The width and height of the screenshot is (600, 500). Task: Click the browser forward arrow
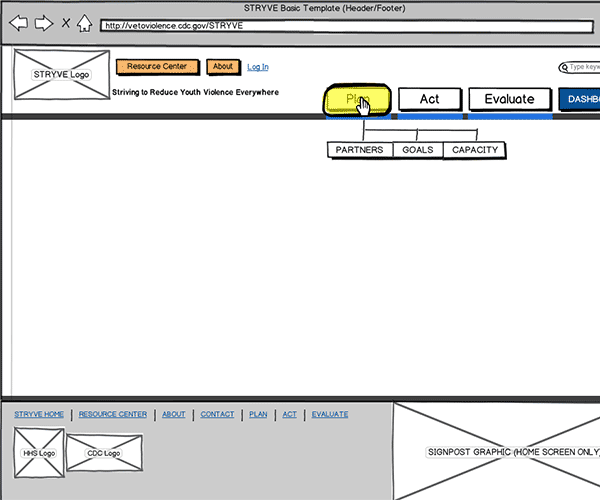(x=44, y=23)
